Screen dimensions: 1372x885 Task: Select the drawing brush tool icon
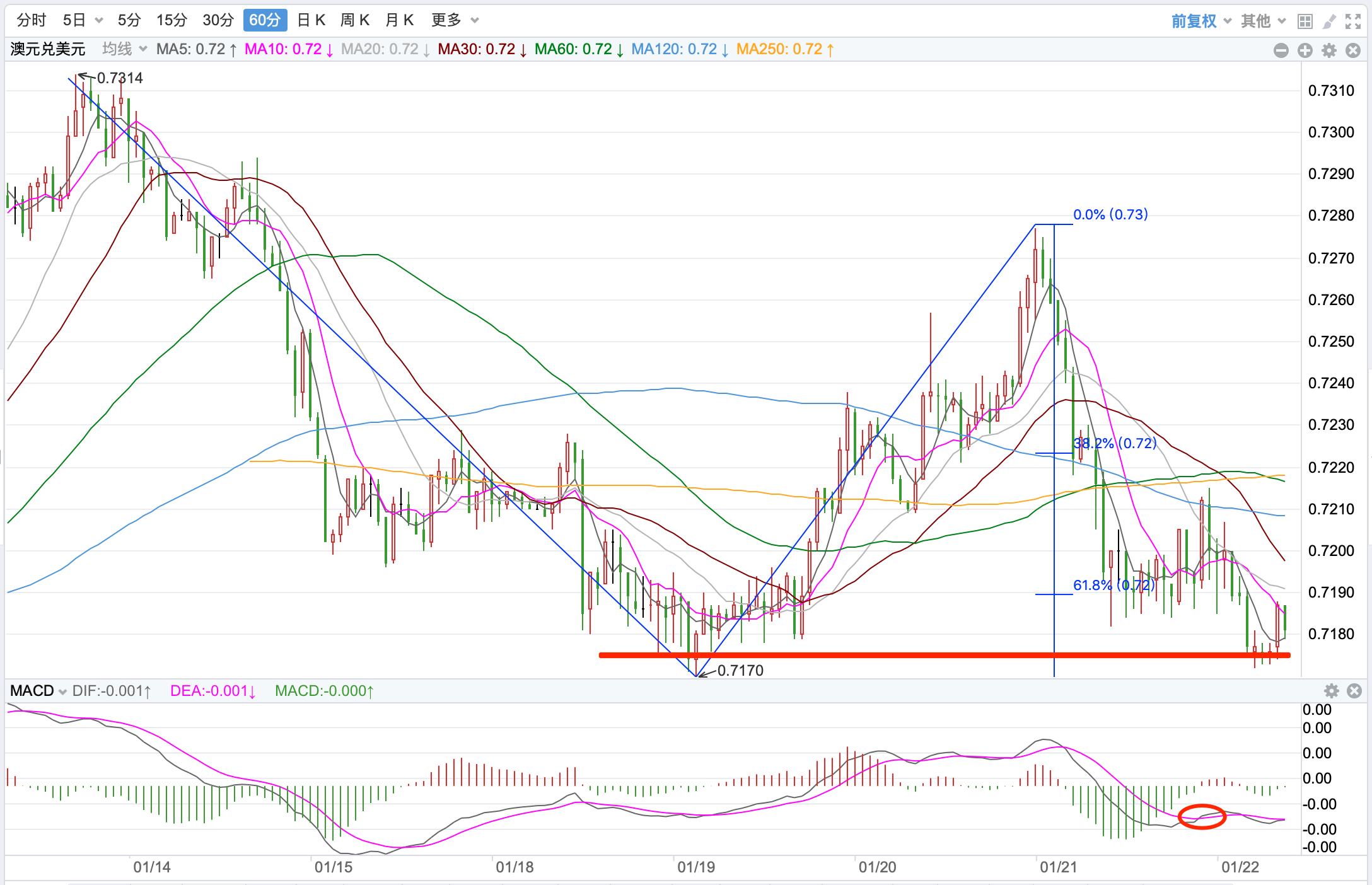(1329, 21)
